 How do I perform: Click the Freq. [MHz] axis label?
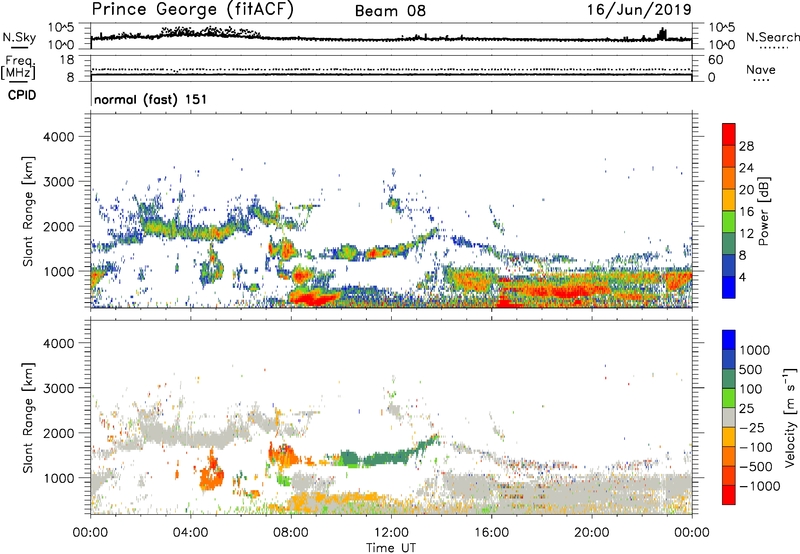(18, 68)
